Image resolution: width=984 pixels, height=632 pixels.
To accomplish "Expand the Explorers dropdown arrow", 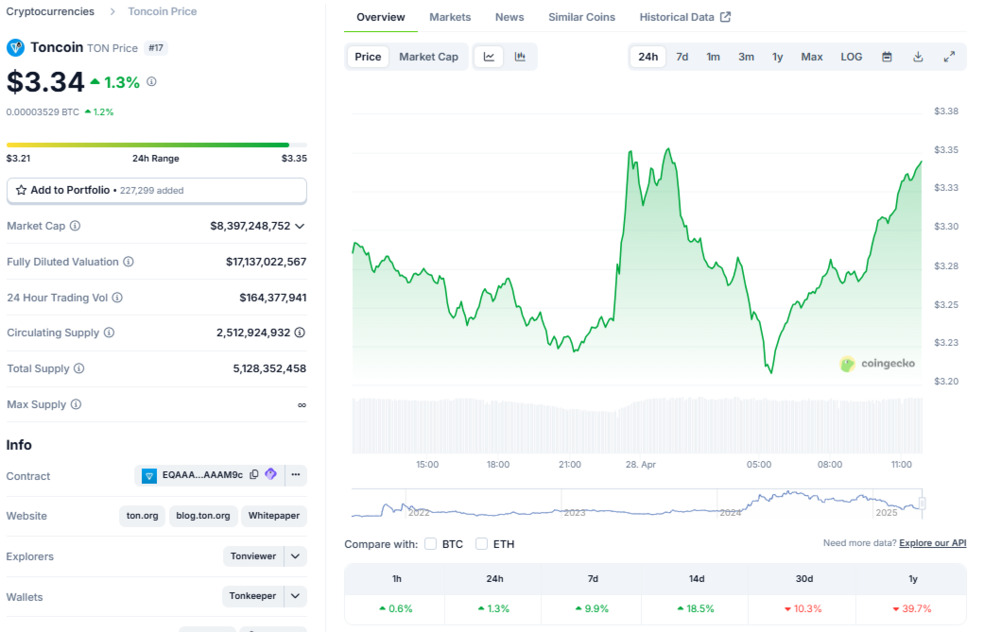I will click(x=296, y=556).
